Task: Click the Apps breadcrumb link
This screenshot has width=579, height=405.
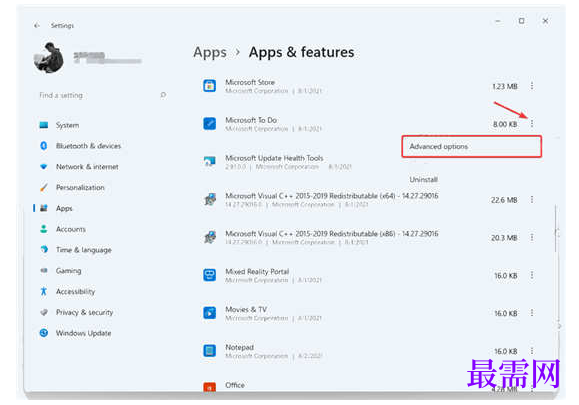Action: 210,52
